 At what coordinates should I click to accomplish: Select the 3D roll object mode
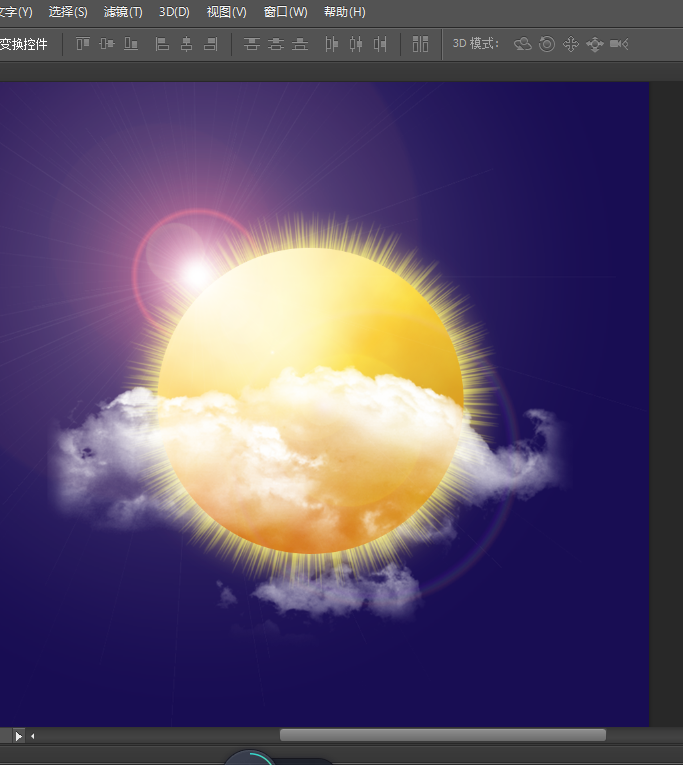click(547, 44)
